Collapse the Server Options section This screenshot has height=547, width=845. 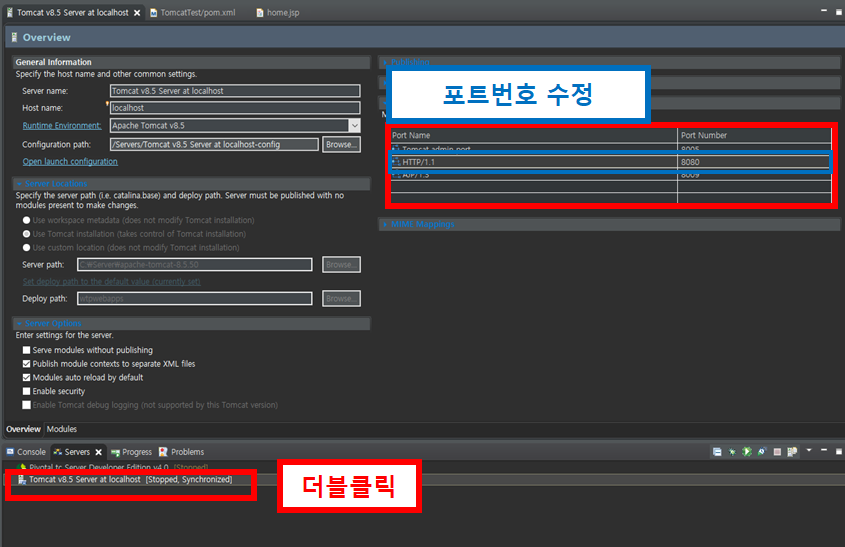[19, 323]
